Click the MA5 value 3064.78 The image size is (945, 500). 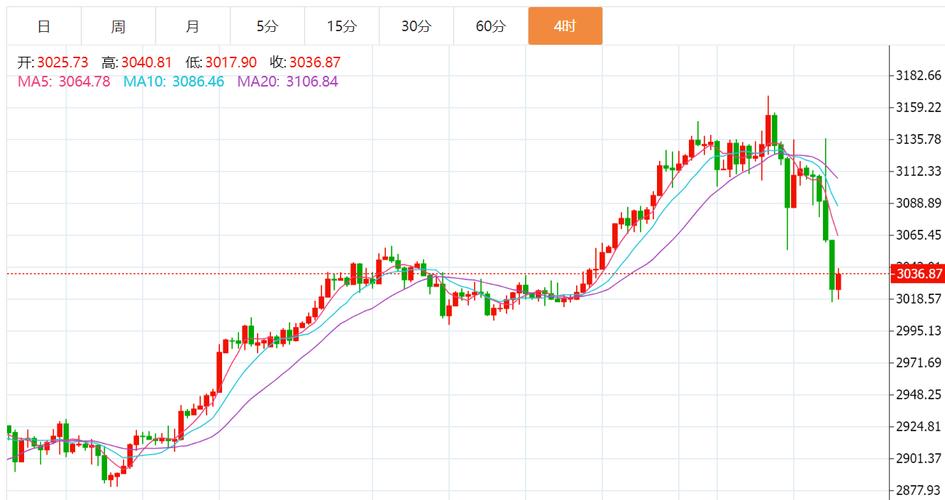[x=84, y=81]
